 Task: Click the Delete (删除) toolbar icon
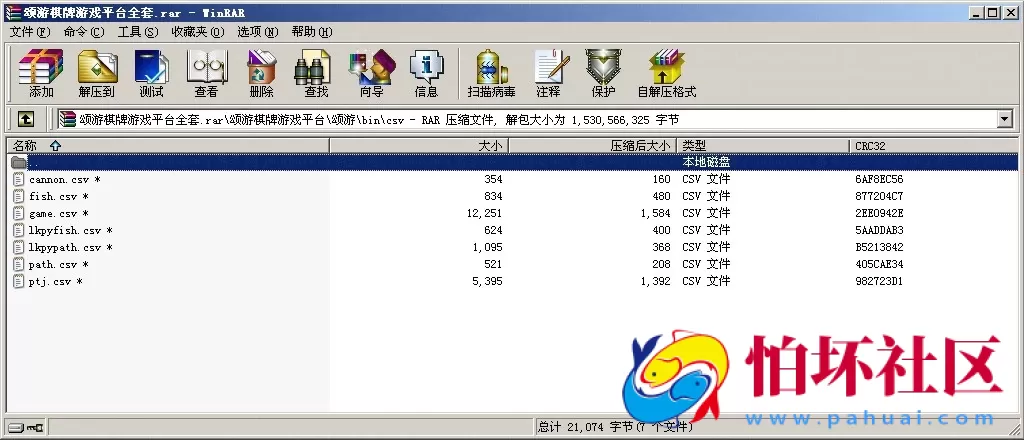(261, 72)
